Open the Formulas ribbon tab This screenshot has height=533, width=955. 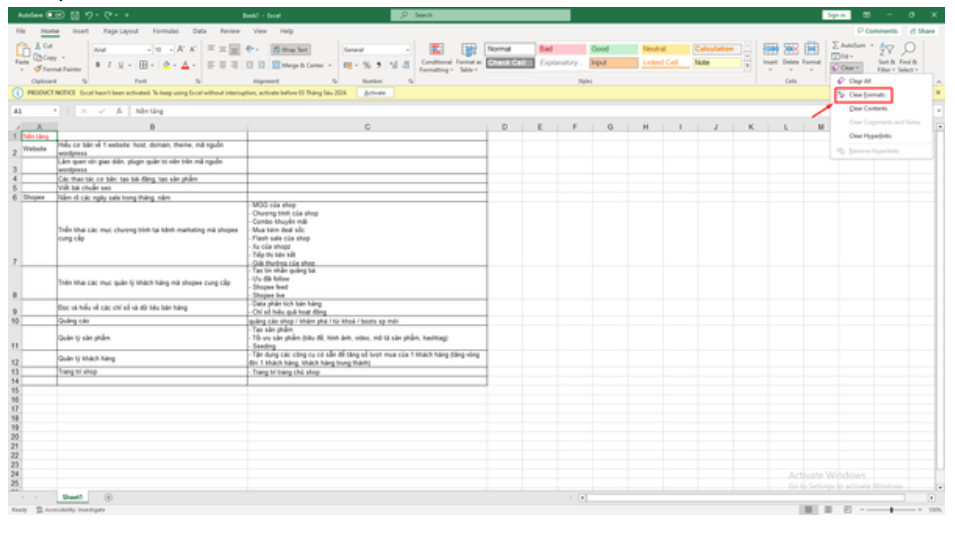(166, 31)
